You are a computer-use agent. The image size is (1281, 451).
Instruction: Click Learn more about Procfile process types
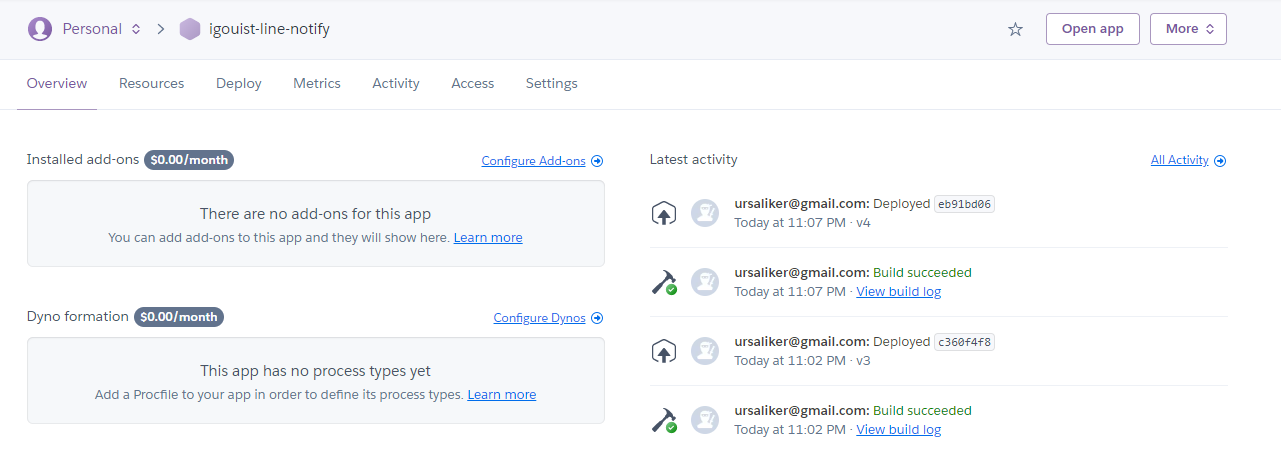[501, 394]
